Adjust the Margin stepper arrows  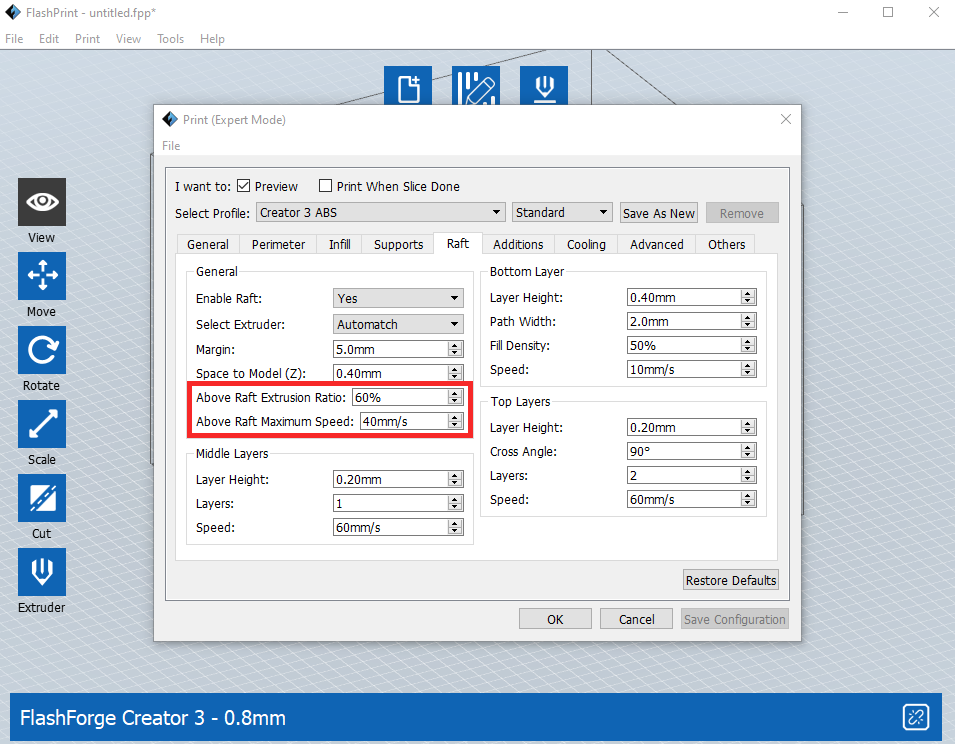point(455,349)
